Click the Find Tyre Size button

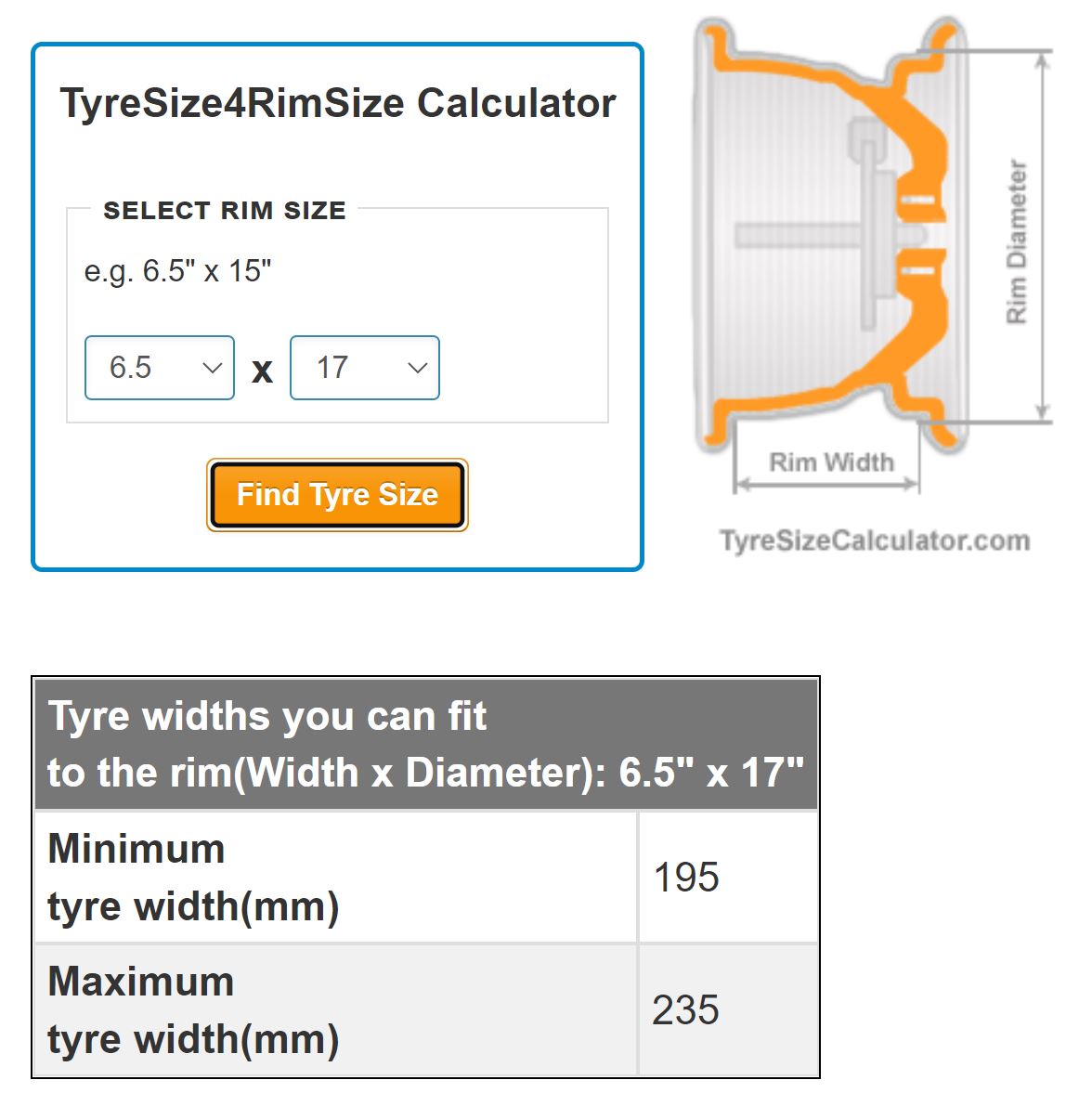coord(337,494)
